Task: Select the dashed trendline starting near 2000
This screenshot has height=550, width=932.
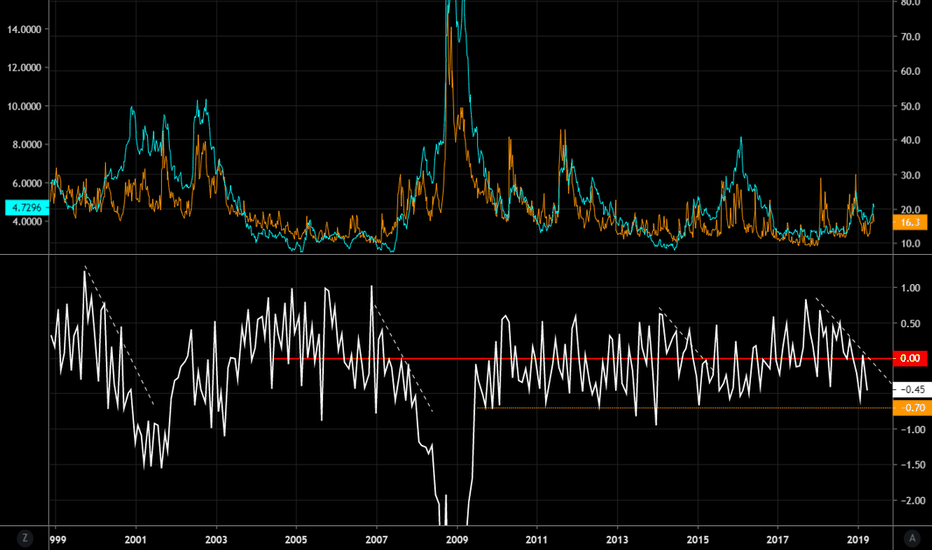Action: pyautogui.click(x=119, y=335)
